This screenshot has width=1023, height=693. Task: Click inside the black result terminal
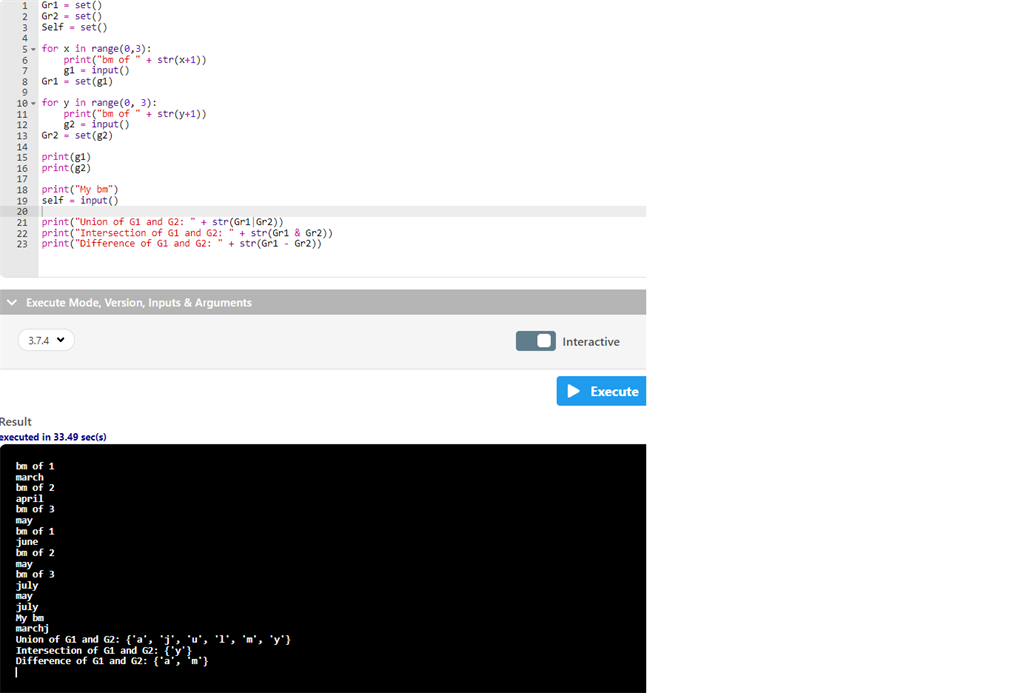[323, 568]
